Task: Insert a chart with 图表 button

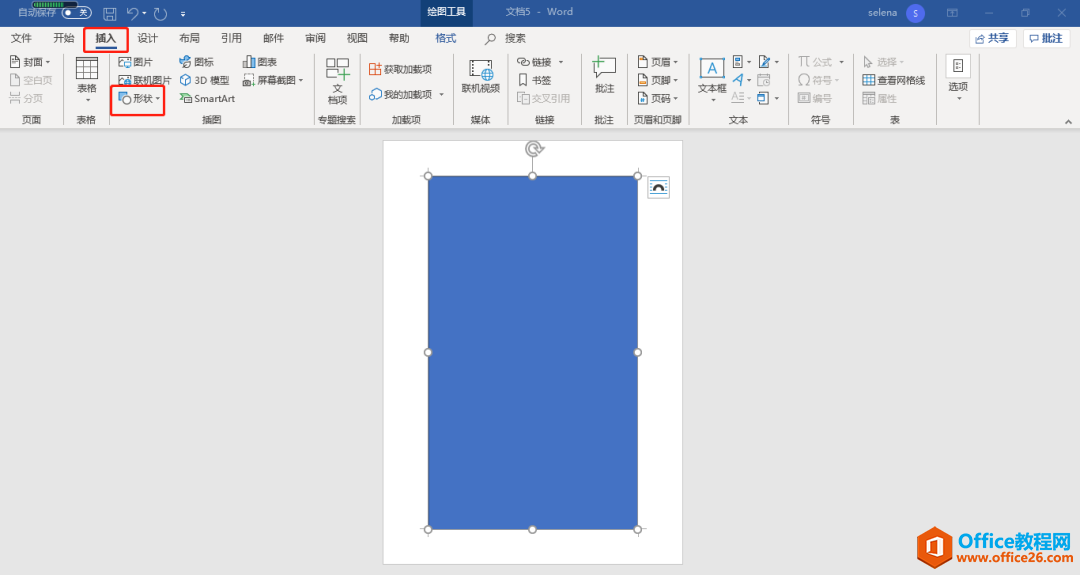Action: (259, 62)
